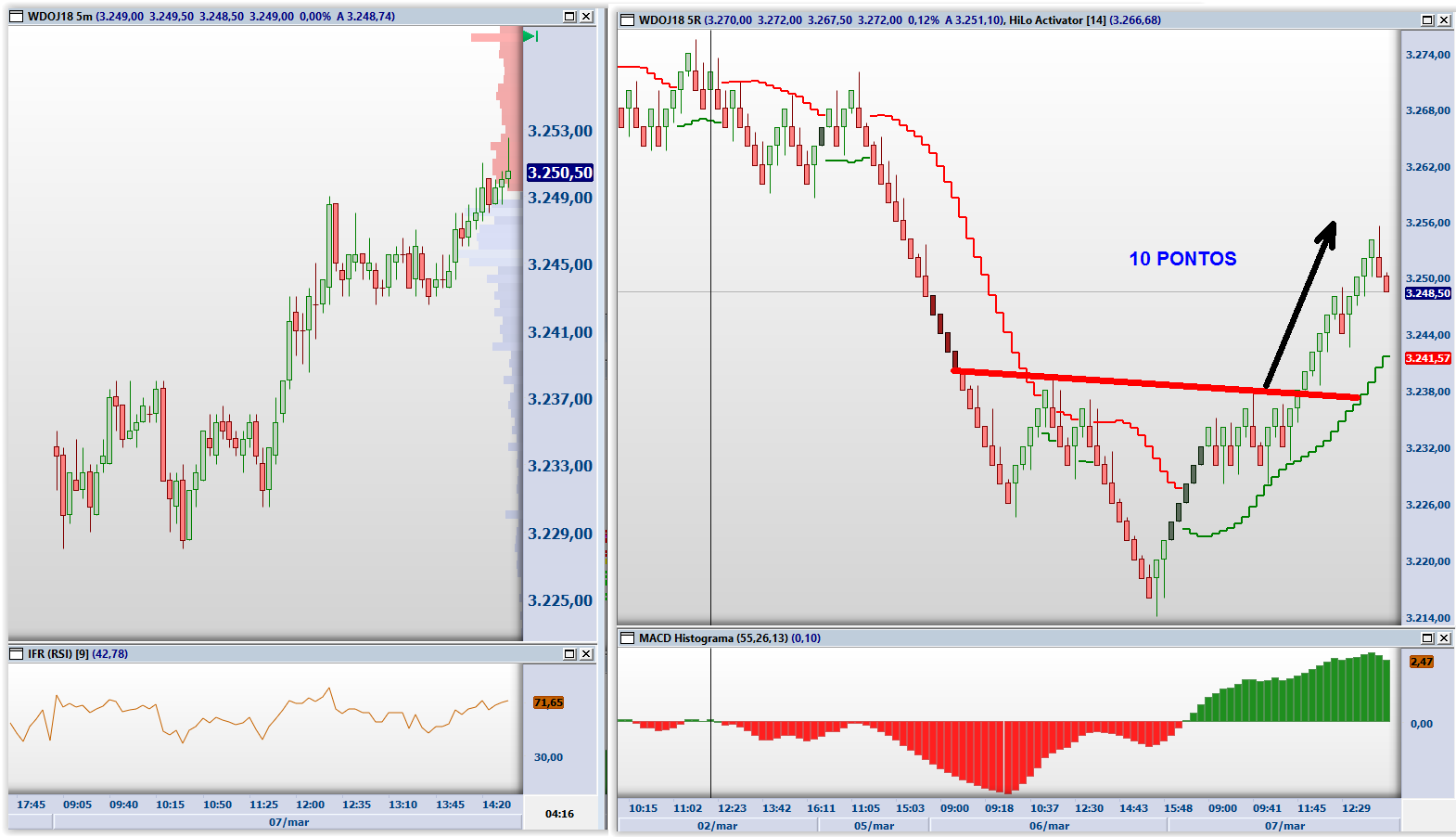Viewport: 1456px width, 837px height.
Task: Click the WDOJ18 5m chart window icon
Action: (x=16, y=17)
